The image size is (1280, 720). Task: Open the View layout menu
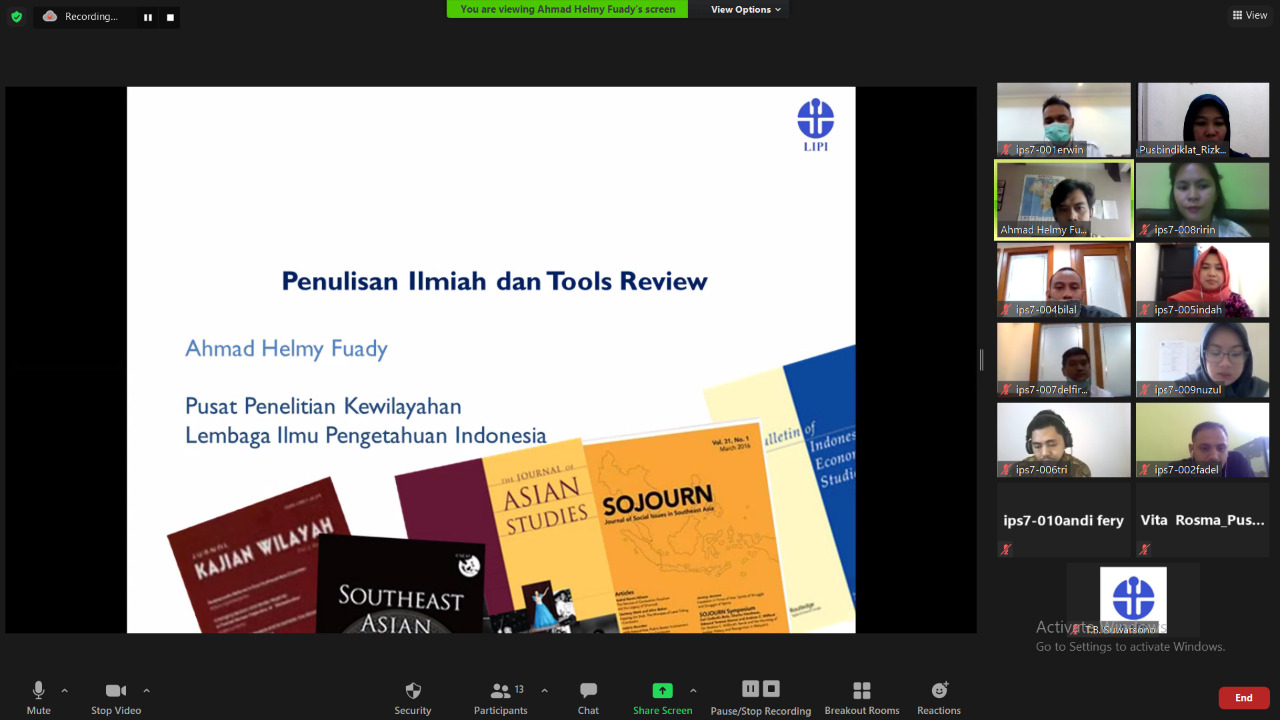tap(1250, 15)
